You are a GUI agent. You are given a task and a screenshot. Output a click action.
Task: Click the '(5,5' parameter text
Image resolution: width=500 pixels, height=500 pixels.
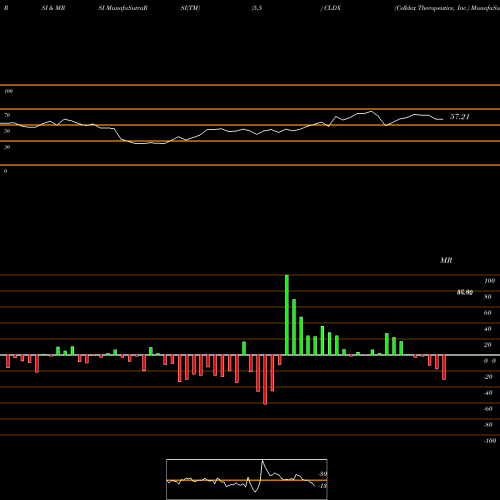point(257,8)
